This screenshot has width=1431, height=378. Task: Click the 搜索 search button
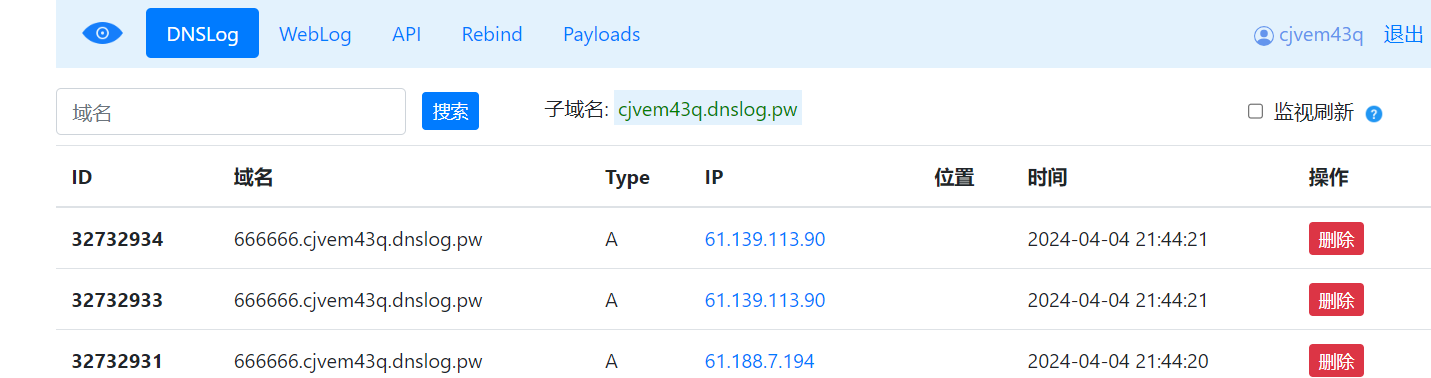pos(450,111)
